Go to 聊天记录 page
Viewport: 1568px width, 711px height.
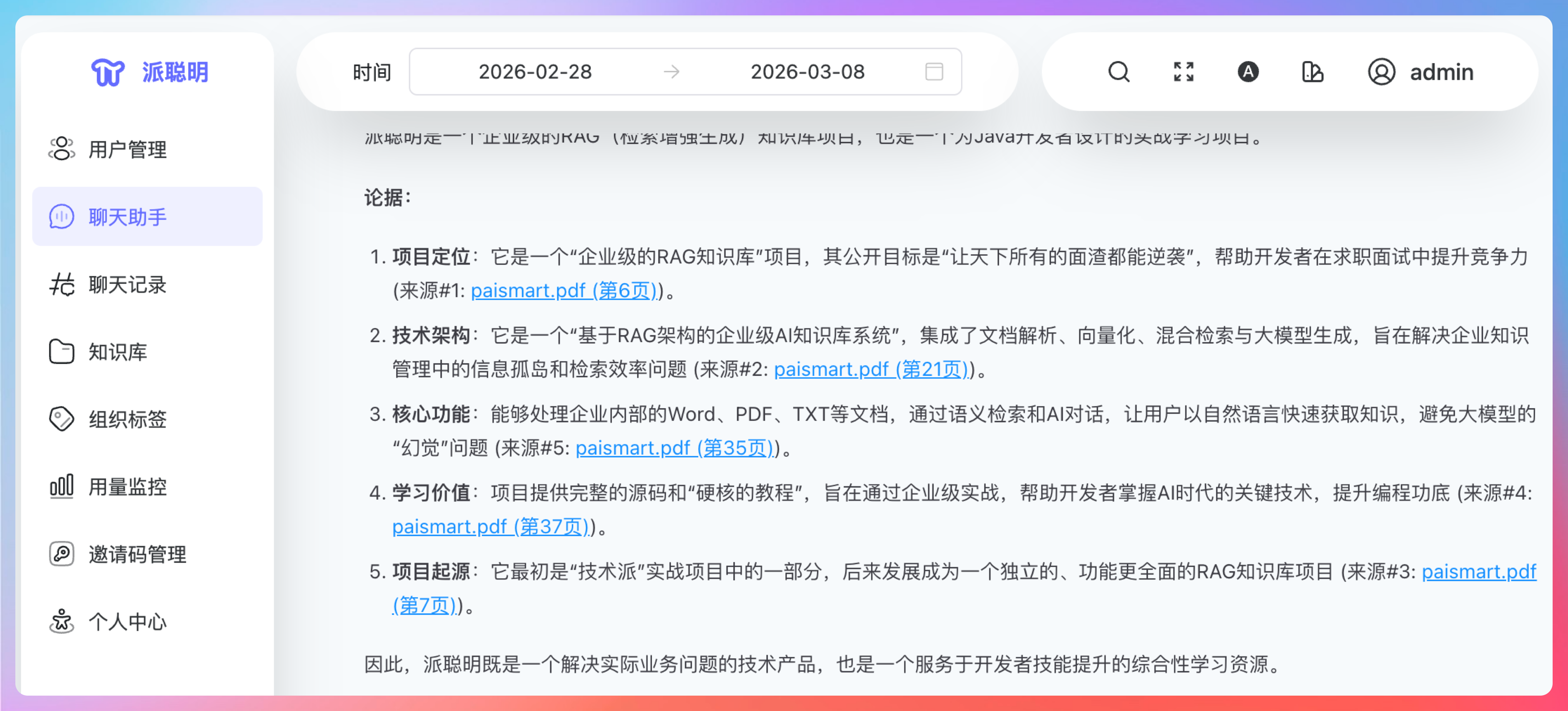pos(126,284)
